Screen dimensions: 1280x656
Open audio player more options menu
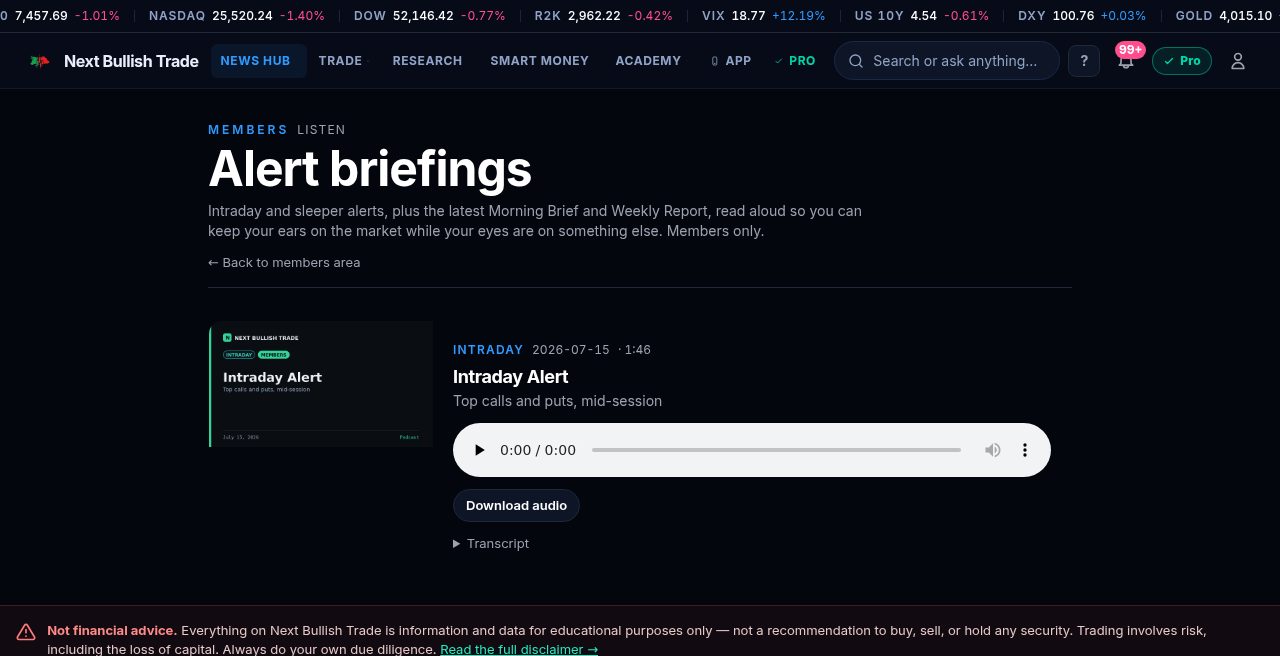[x=1024, y=450]
